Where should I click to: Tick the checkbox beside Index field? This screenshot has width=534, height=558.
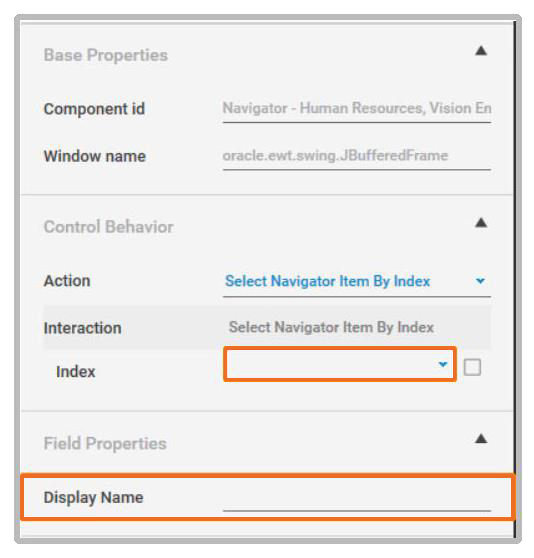tap(472, 367)
